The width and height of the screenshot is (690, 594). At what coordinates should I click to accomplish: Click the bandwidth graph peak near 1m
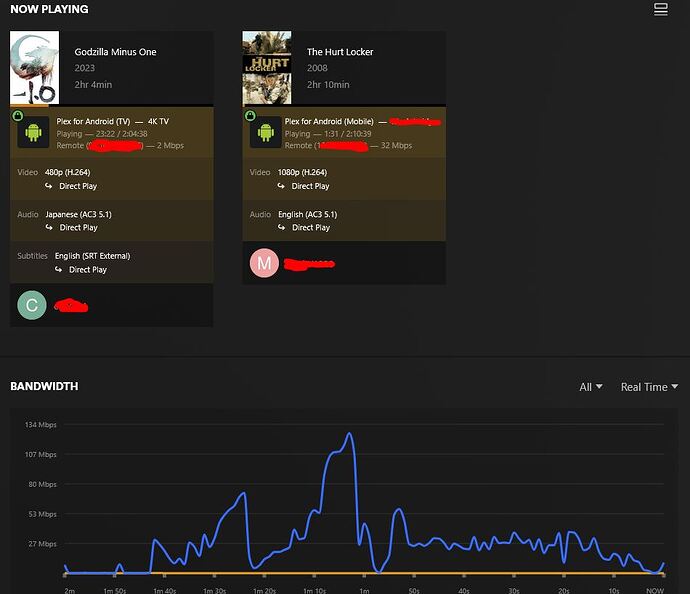[x=349, y=434]
